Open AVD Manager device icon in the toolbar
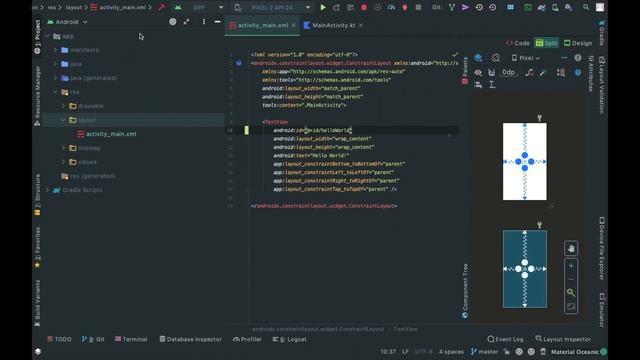Viewport: 640px width, 360px height. click(555, 7)
